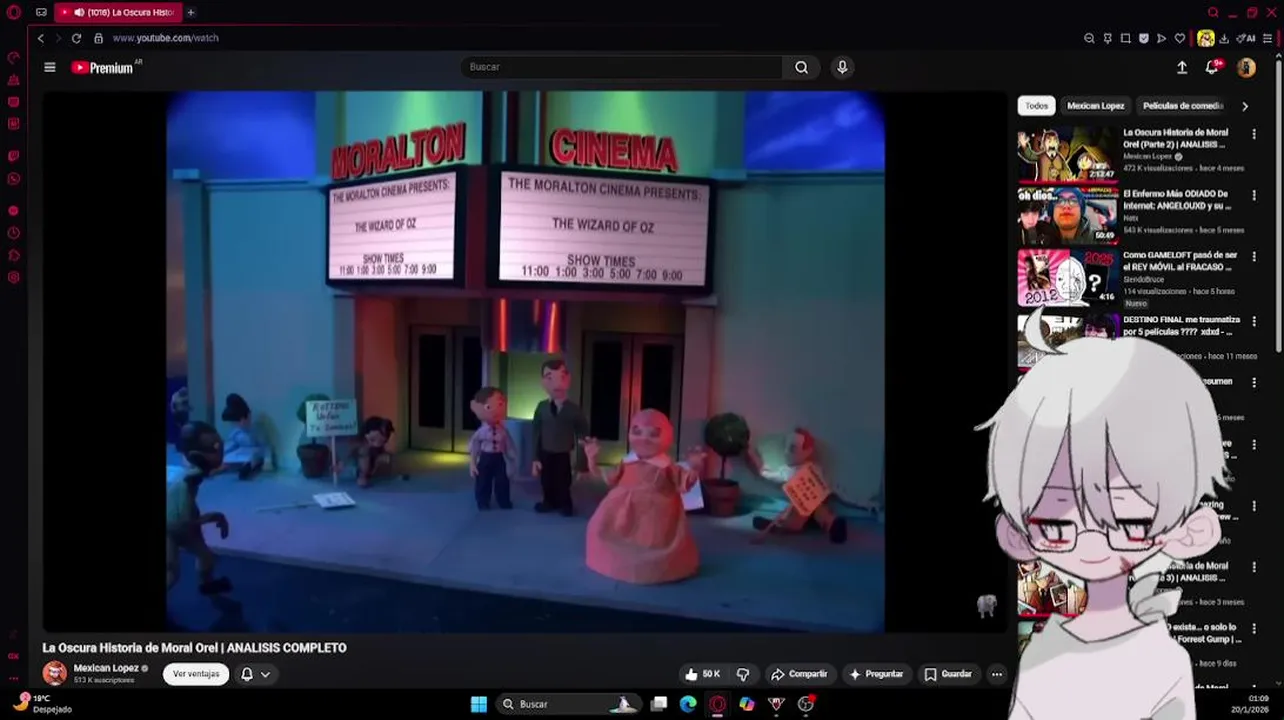Open options menu for ANGELOUXD video
1284x720 pixels.
tap(1254, 195)
